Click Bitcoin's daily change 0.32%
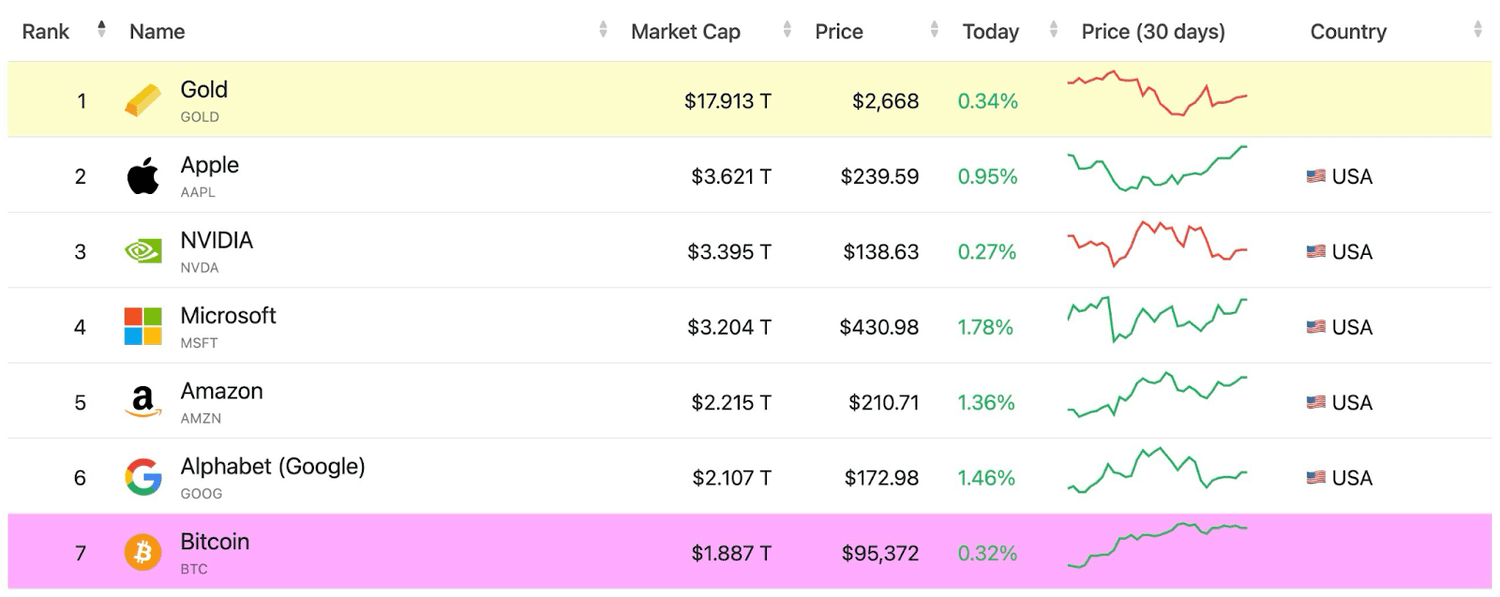 (988, 553)
